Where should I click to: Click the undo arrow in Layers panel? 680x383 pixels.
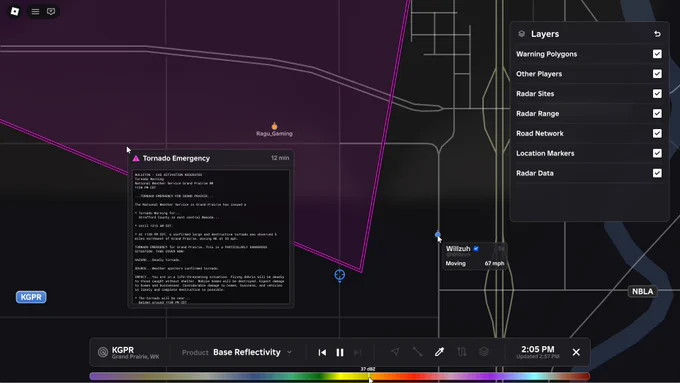click(x=657, y=34)
